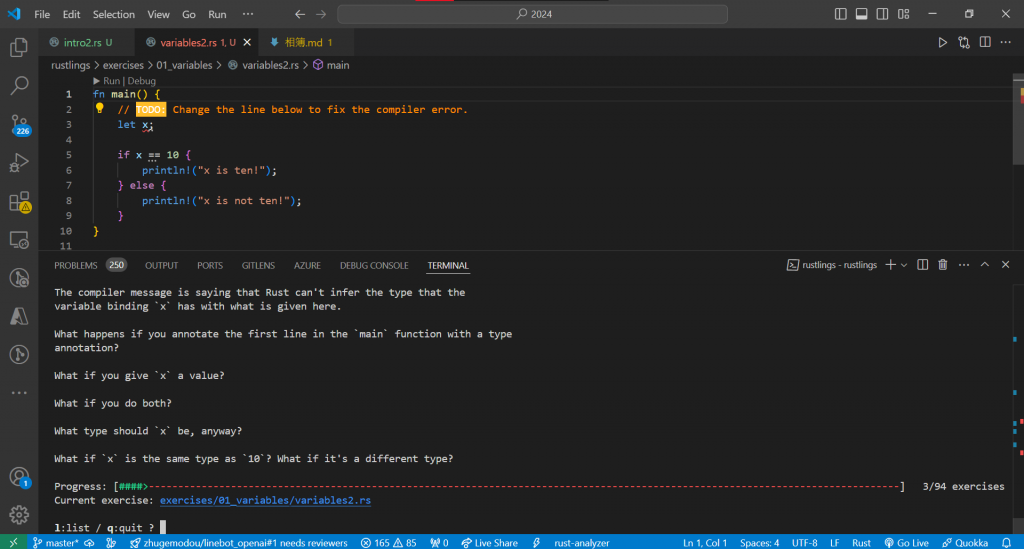Image resolution: width=1024 pixels, height=549 pixels.
Task: Switch to PROBLEMS panel tab
Action: point(76,265)
